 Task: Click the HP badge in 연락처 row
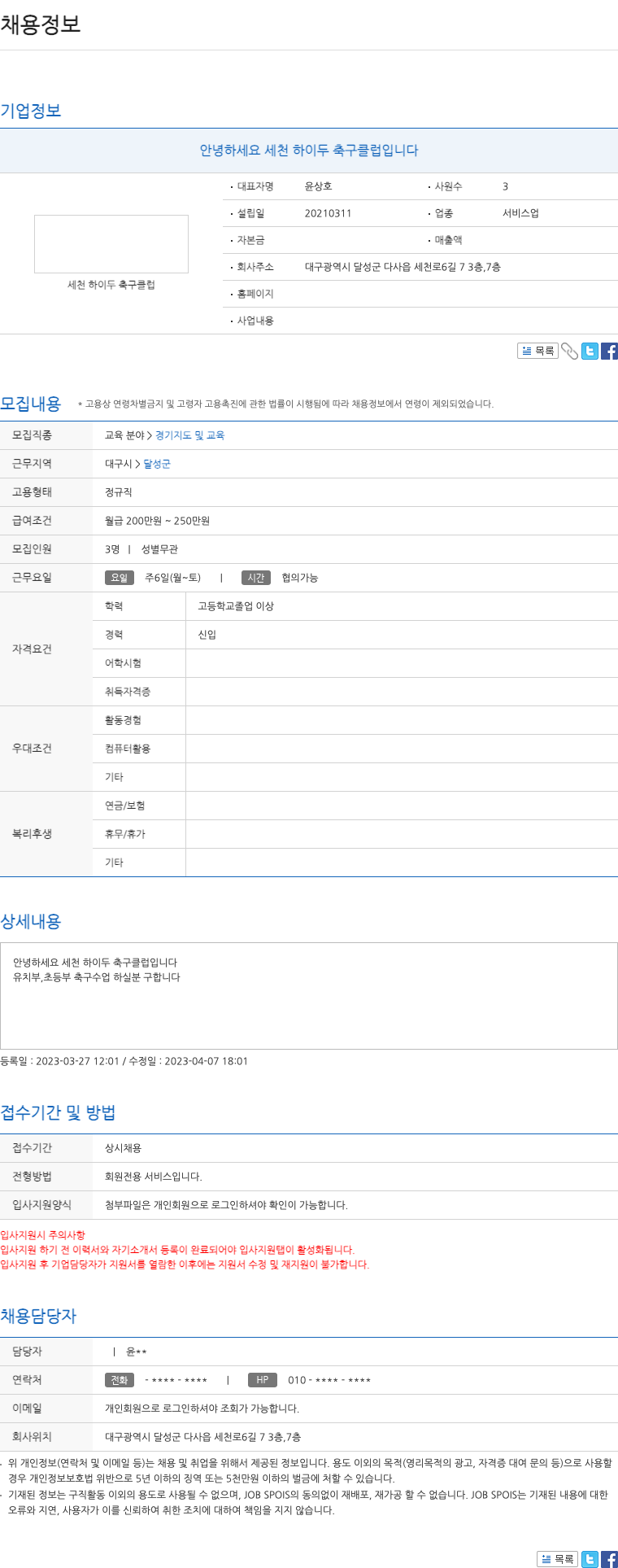coord(263,1380)
